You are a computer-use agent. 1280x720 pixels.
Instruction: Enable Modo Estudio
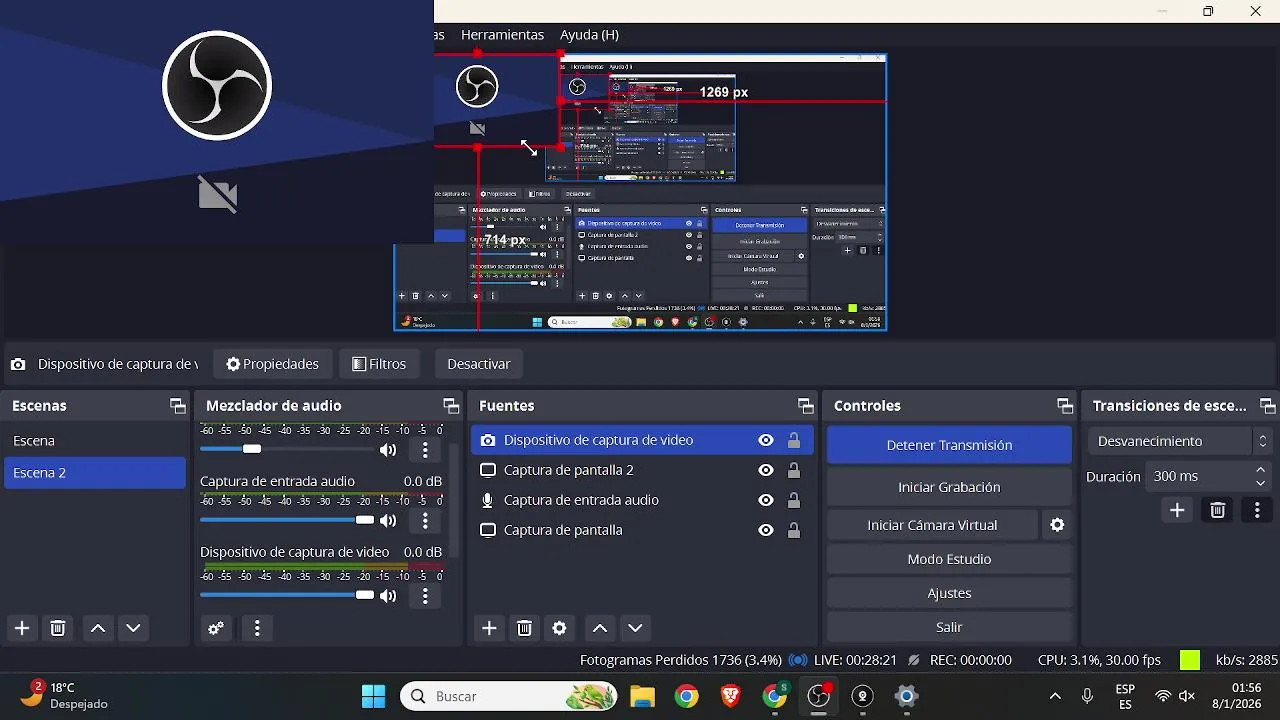[x=949, y=559]
